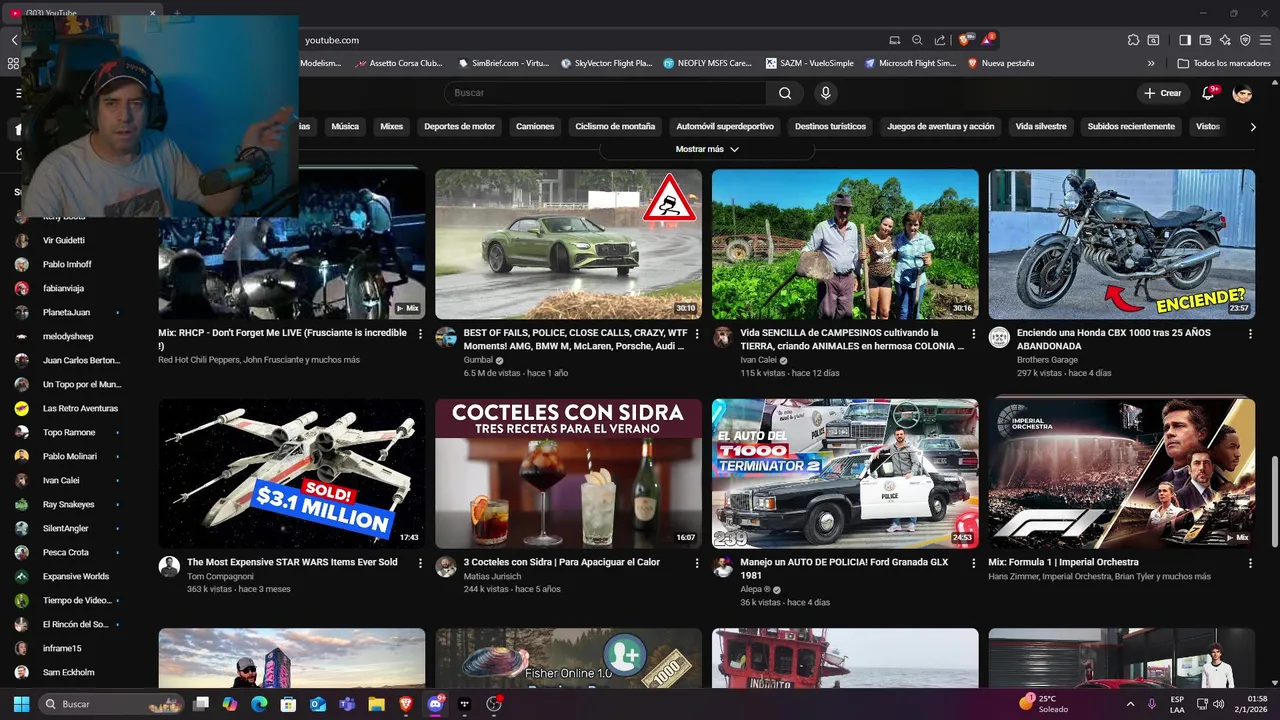Open the SkyVector Flight Plan bookmark
This screenshot has width=1280, height=720.
tap(606, 63)
